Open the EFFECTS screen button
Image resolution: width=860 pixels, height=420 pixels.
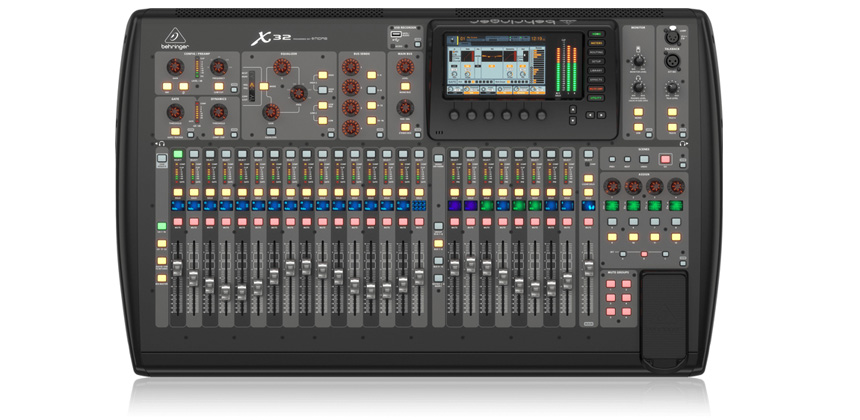pyautogui.click(x=596, y=80)
